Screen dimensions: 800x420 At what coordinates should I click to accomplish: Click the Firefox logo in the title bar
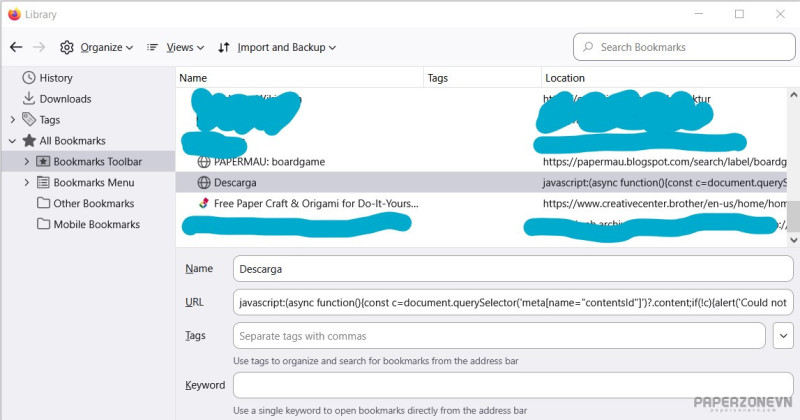15,15
